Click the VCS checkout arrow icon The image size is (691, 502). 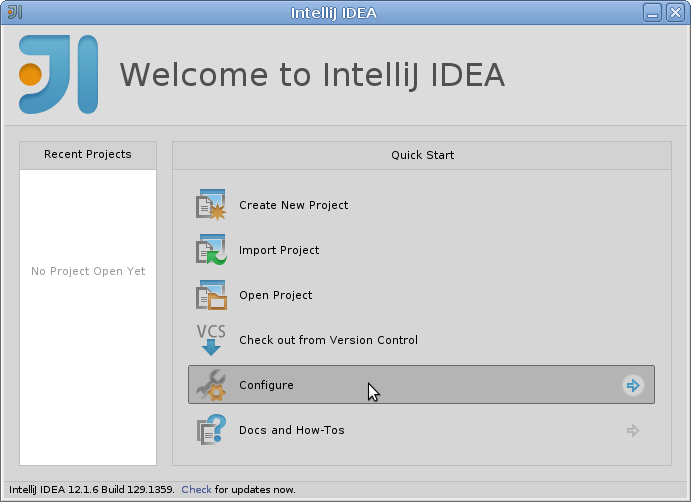pyautogui.click(x=211, y=340)
